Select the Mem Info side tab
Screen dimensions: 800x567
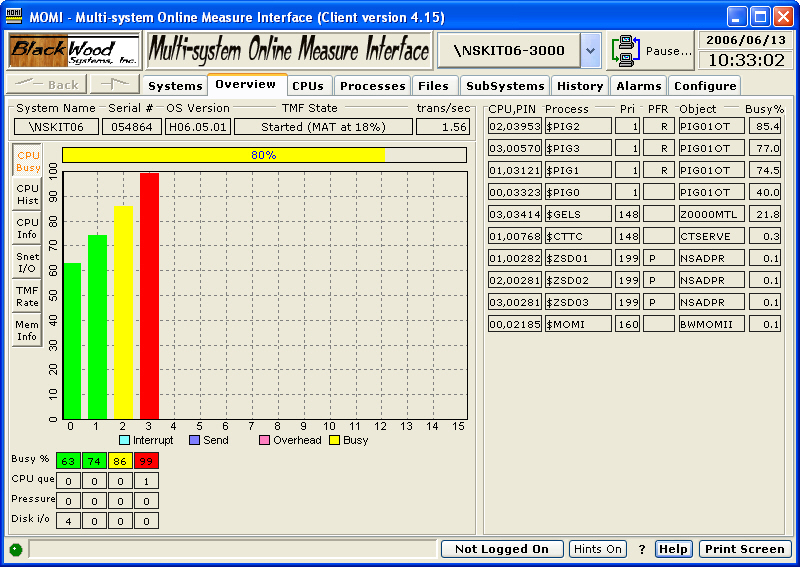tap(27, 330)
